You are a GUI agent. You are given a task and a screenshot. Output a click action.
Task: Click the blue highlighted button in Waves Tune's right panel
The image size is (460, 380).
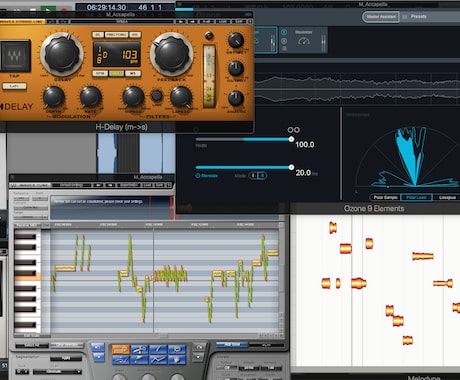[x=232, y=345]
